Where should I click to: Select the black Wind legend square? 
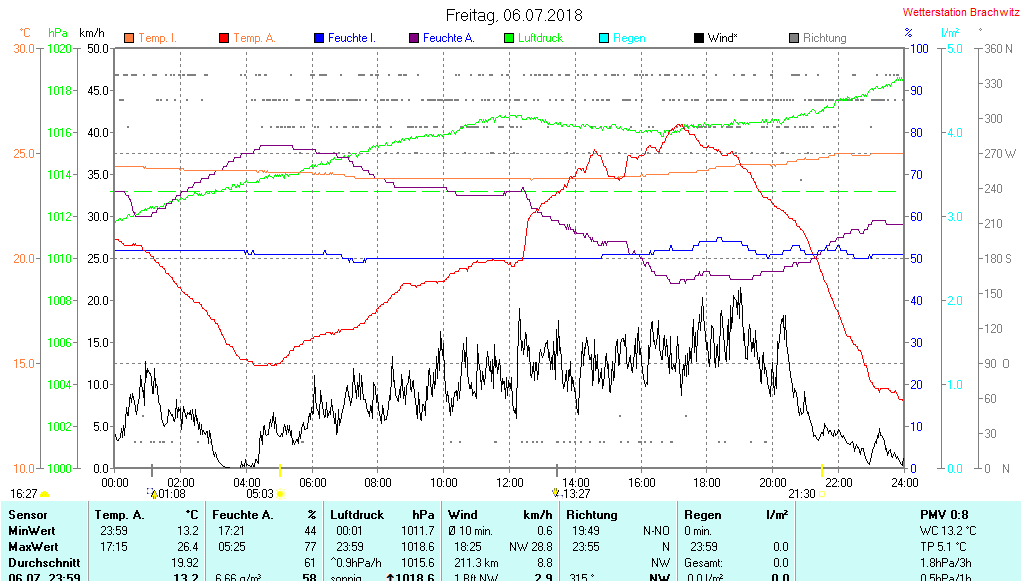(699, 38)
